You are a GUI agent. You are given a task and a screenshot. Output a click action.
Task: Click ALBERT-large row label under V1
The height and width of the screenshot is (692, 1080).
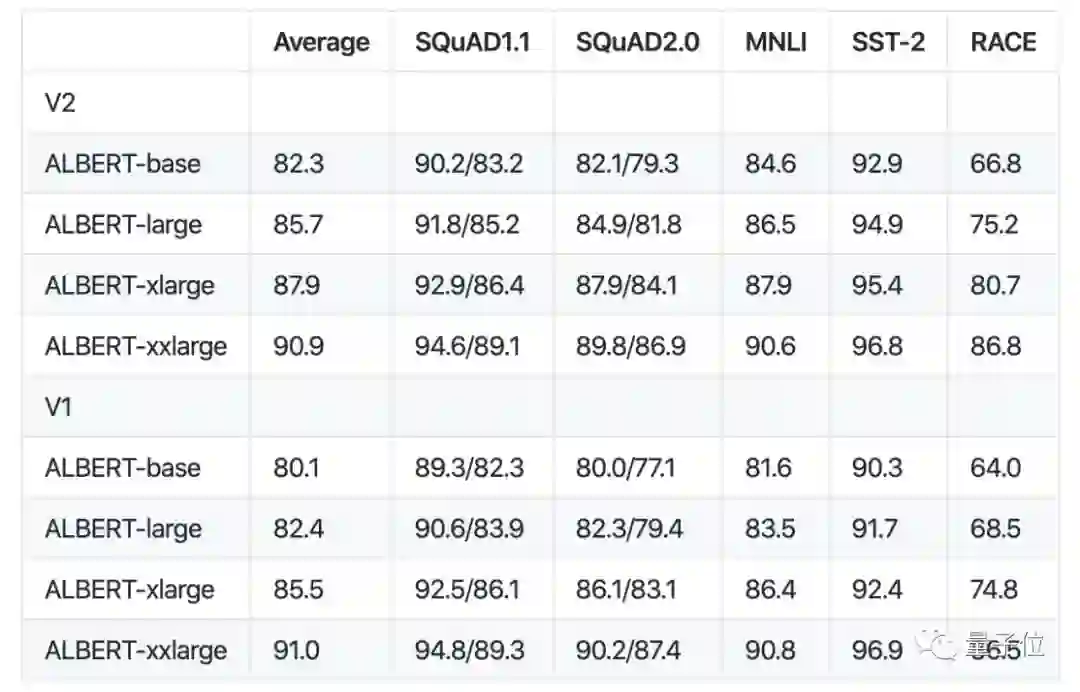[123, 529]
